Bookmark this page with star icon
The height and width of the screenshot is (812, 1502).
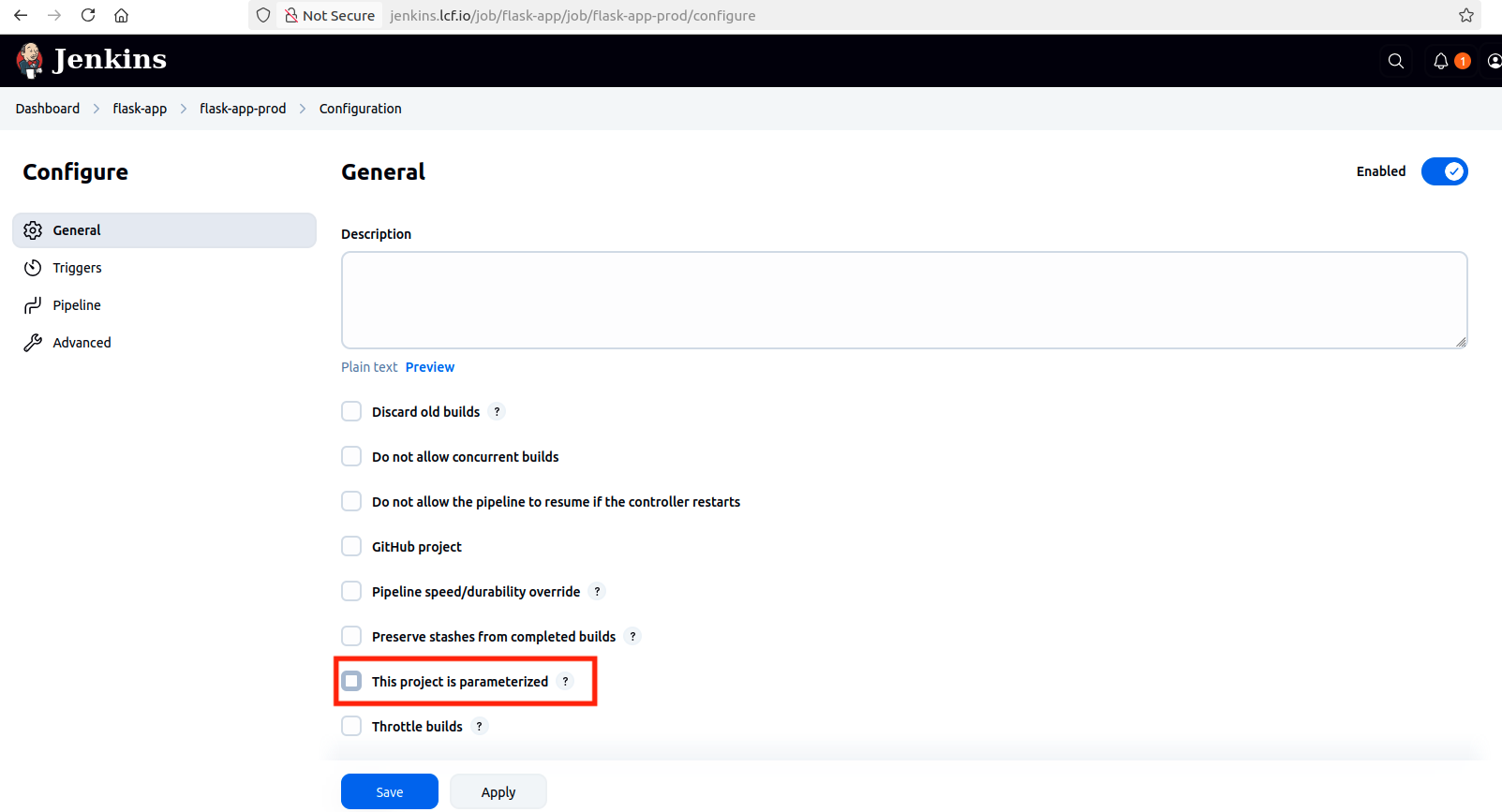1466,15
